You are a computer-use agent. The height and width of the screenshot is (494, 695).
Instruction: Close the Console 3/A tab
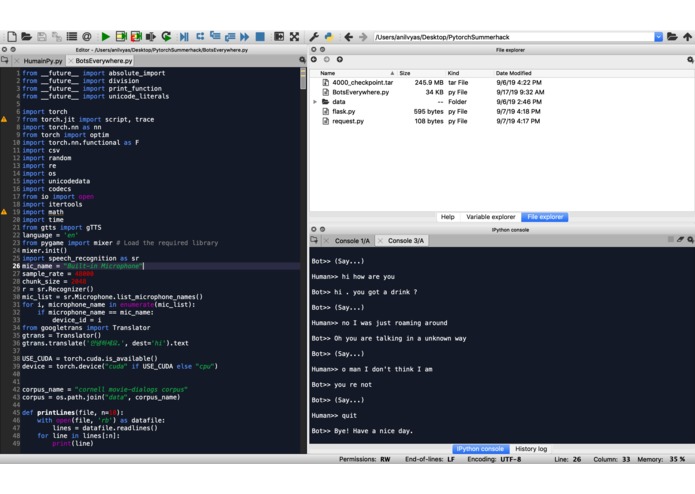click(x=380, y=241)
